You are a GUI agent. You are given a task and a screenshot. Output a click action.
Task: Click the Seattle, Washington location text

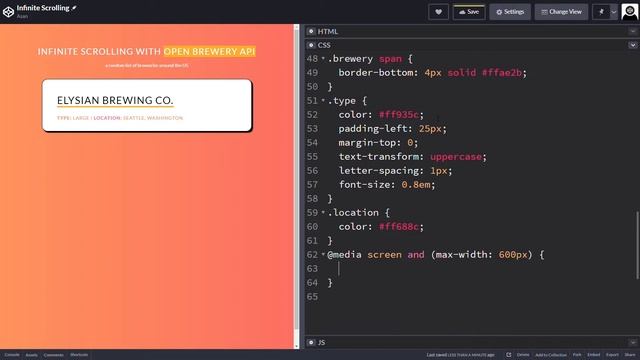tap(153, 118)
